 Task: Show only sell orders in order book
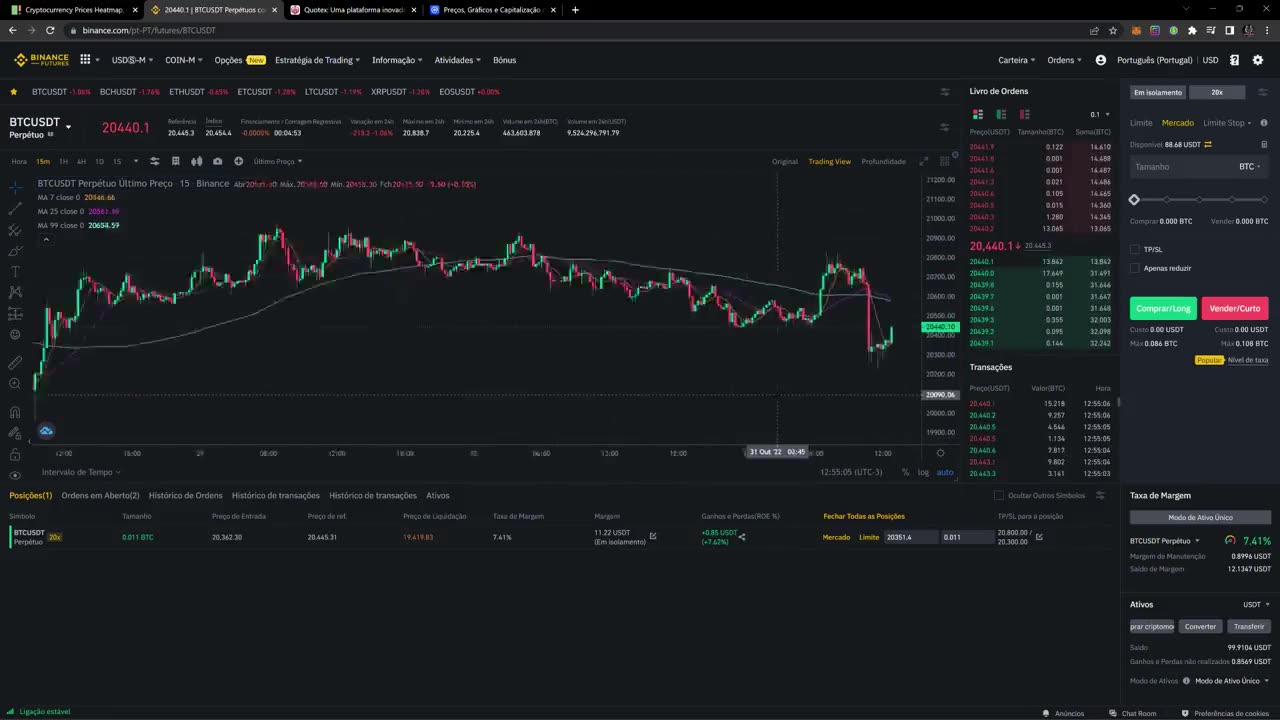coord(1024,114)
